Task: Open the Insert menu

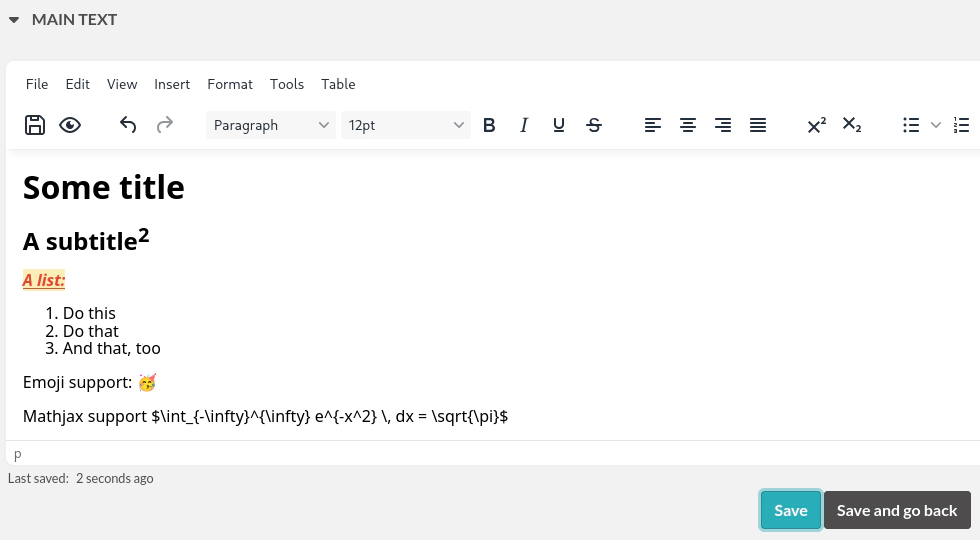Action: [x=172, y=84]
